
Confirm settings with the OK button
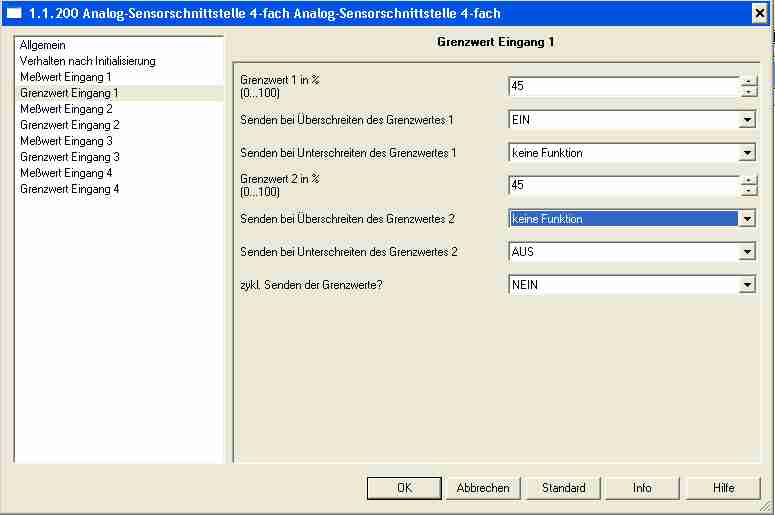404,488
